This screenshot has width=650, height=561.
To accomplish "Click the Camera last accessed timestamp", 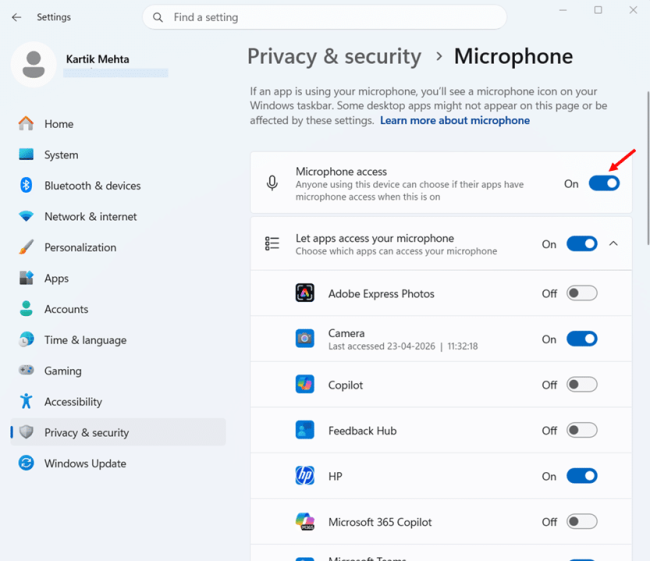I will [403, 346].
